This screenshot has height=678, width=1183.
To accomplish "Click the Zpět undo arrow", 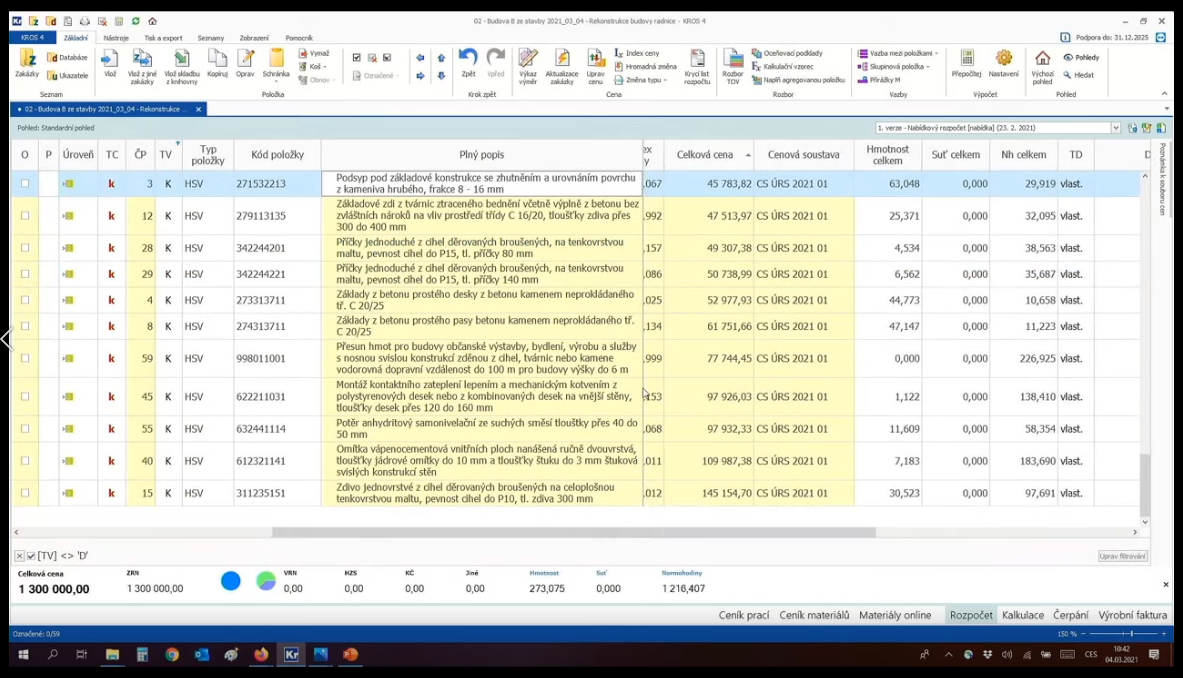I will tap(469, 63).
